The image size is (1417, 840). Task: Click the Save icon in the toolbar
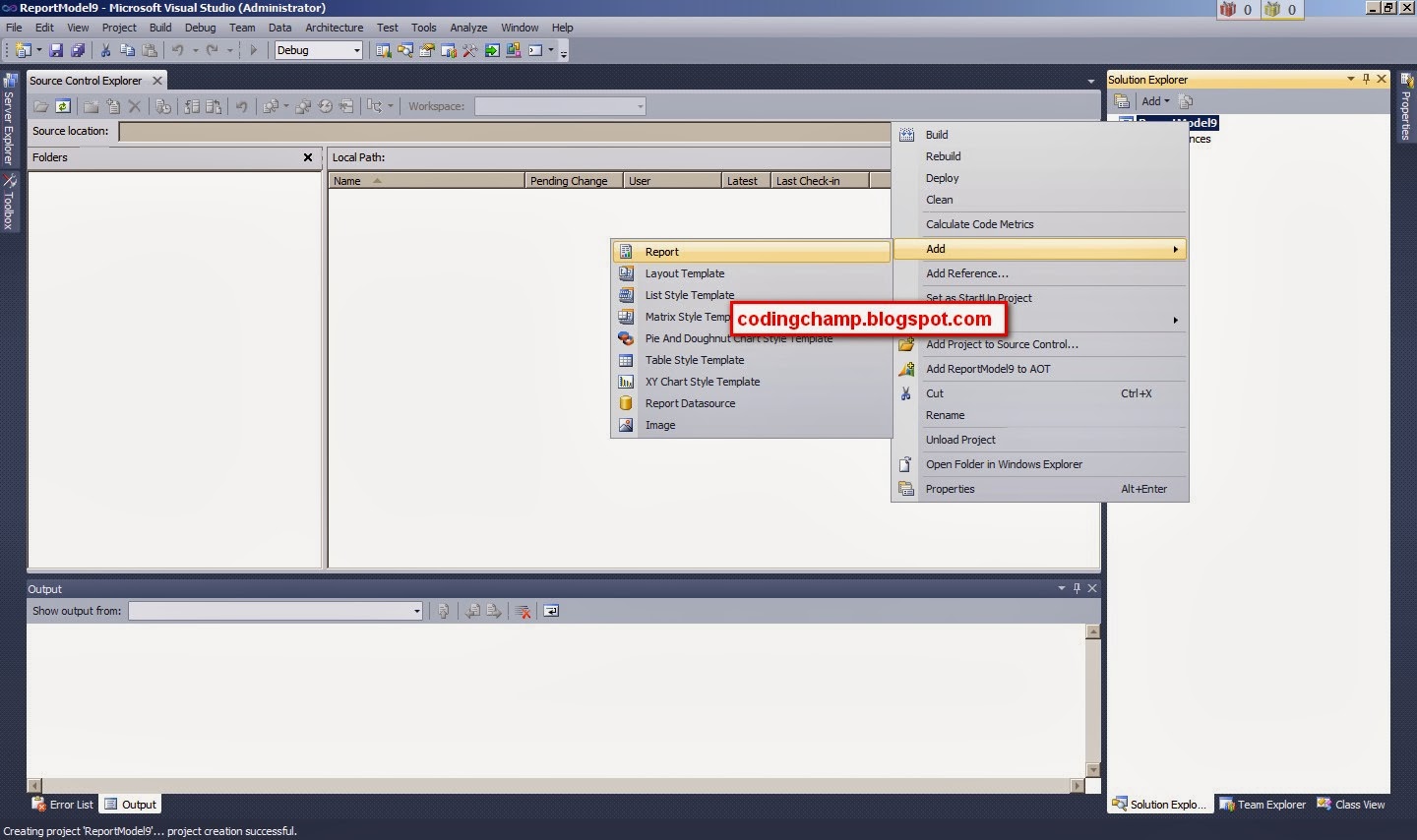click(56, 50)
